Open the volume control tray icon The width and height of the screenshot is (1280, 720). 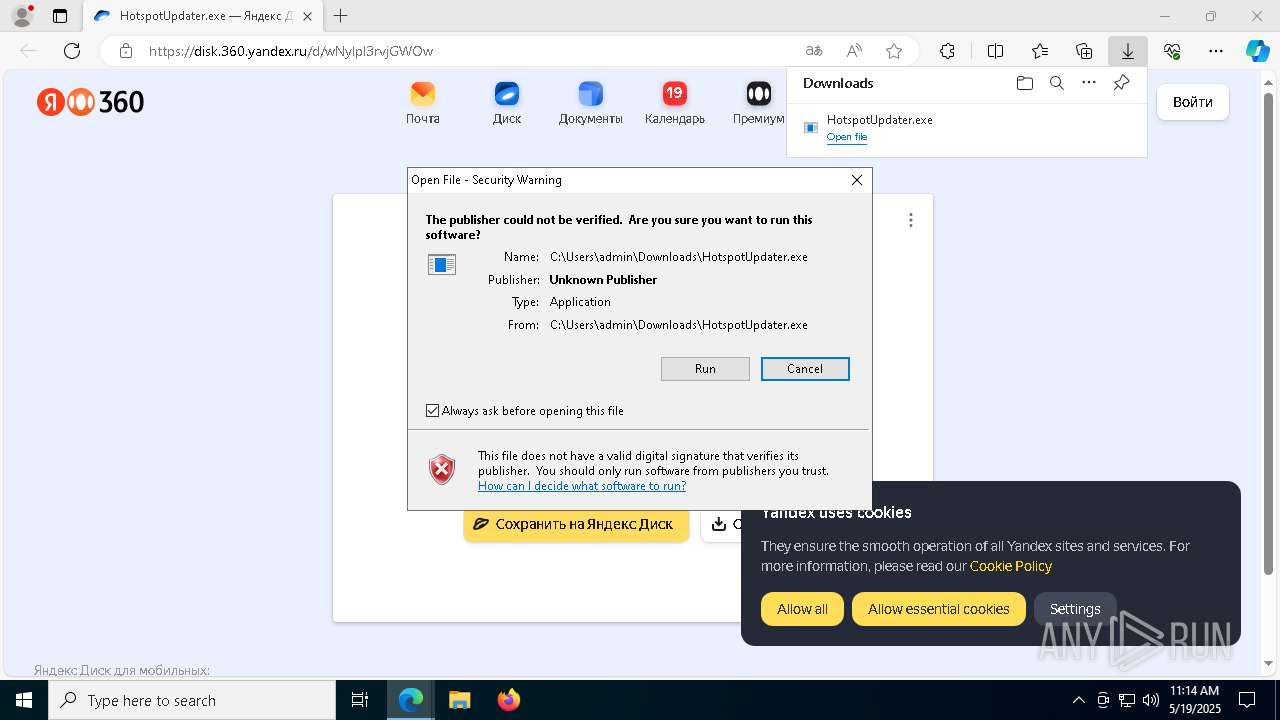tap(1151, 700)
